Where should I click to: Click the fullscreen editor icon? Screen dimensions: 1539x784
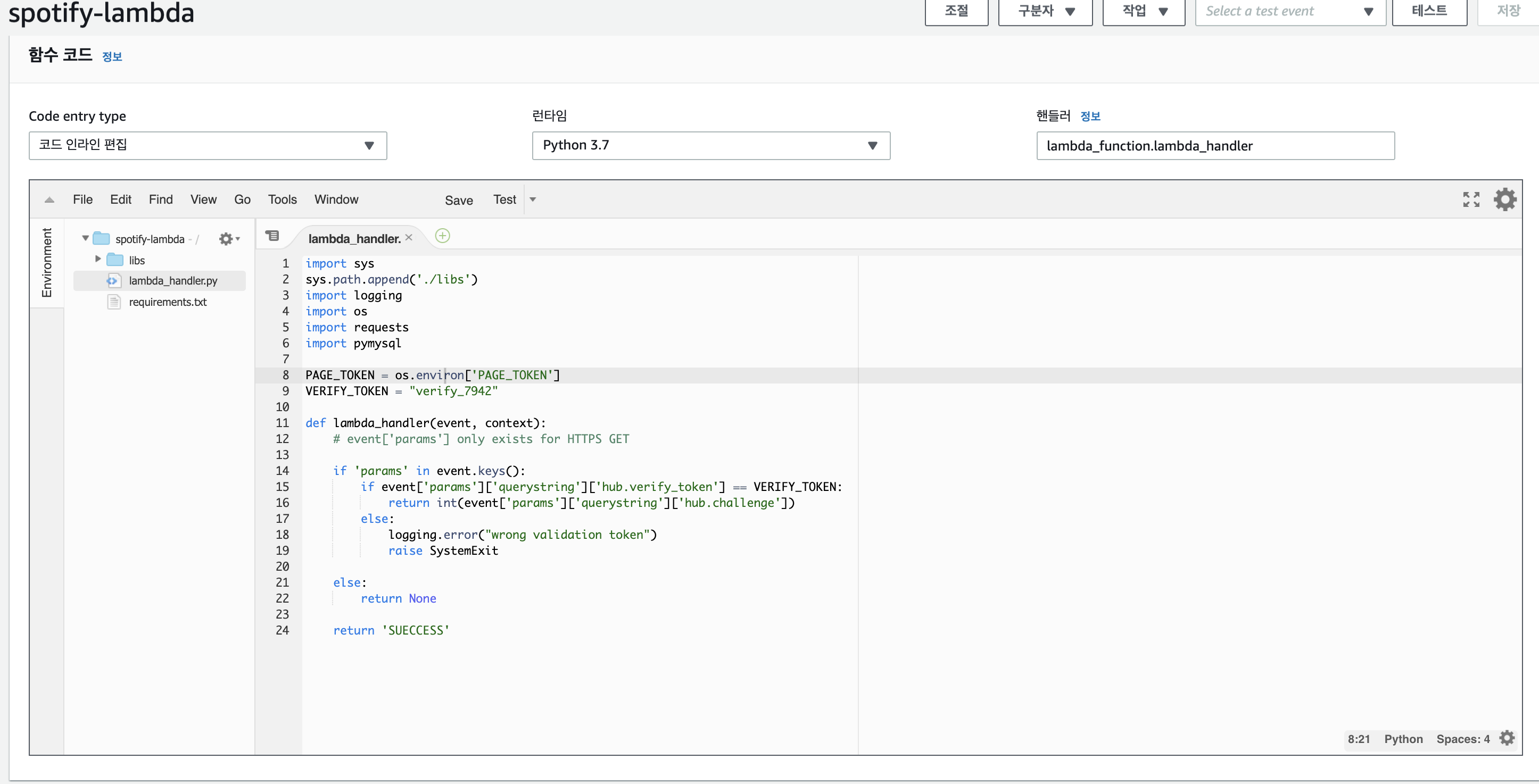click(x=1471, y=199)
